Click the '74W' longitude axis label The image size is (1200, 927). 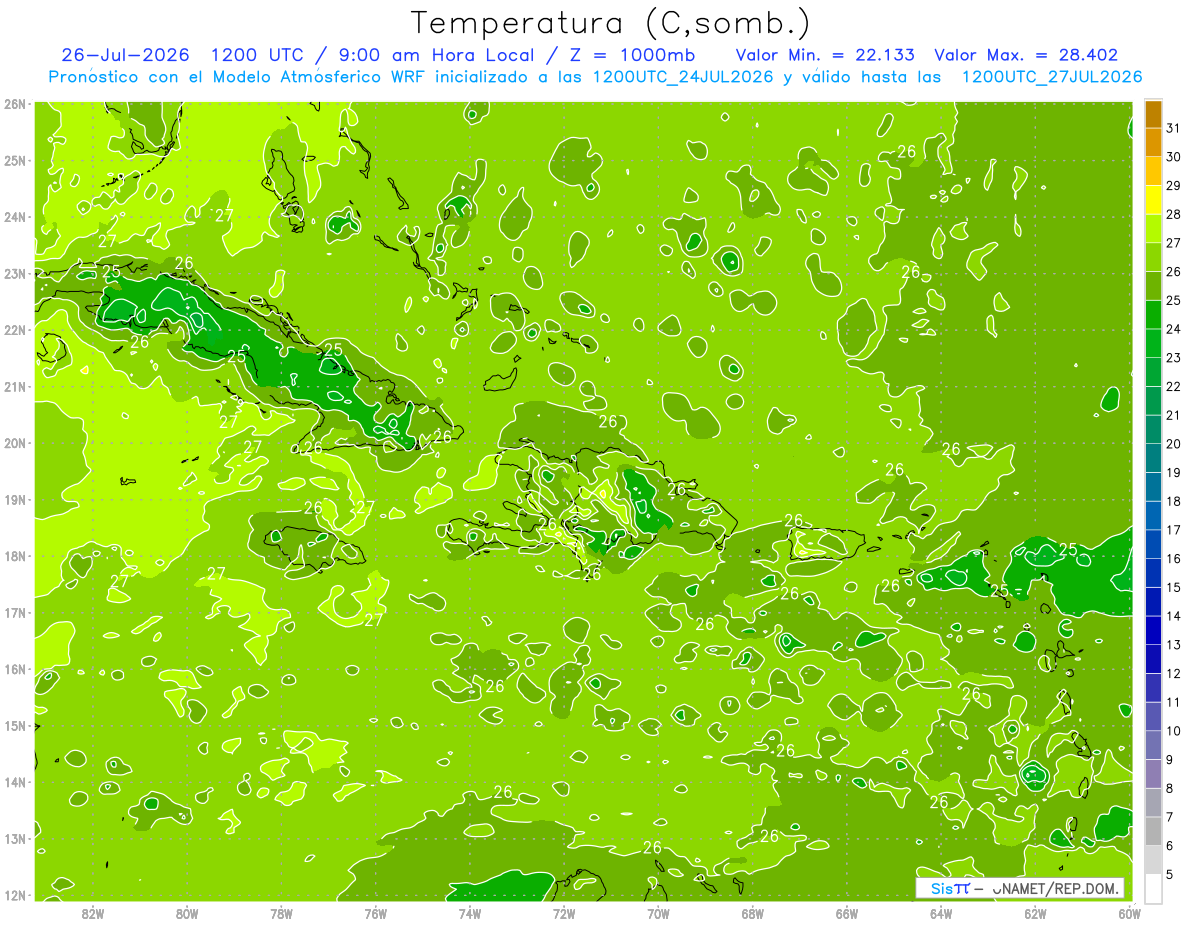[470, 913]
